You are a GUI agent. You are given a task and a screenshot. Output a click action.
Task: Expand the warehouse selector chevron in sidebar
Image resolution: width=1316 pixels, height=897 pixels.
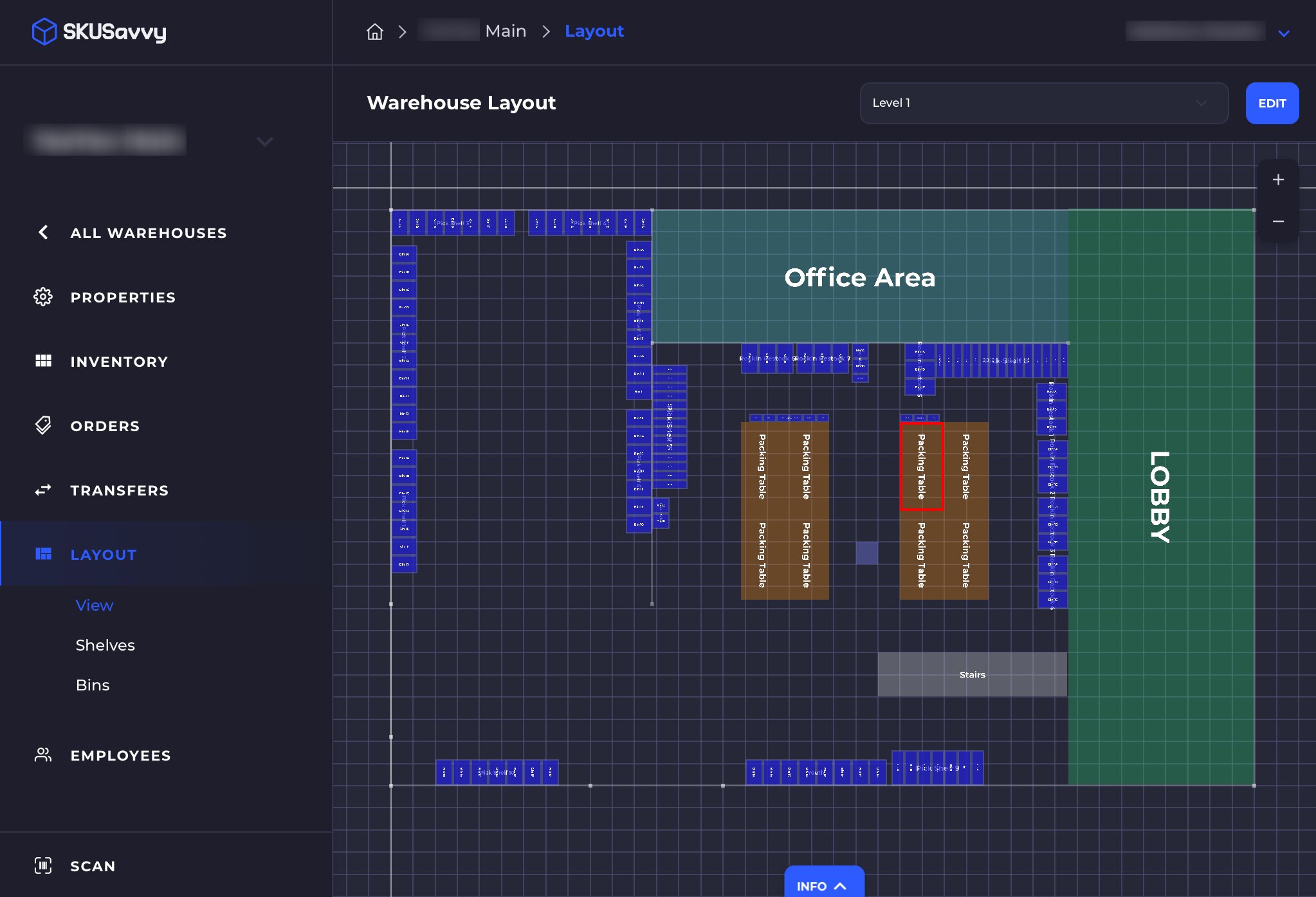pos(265,141)
